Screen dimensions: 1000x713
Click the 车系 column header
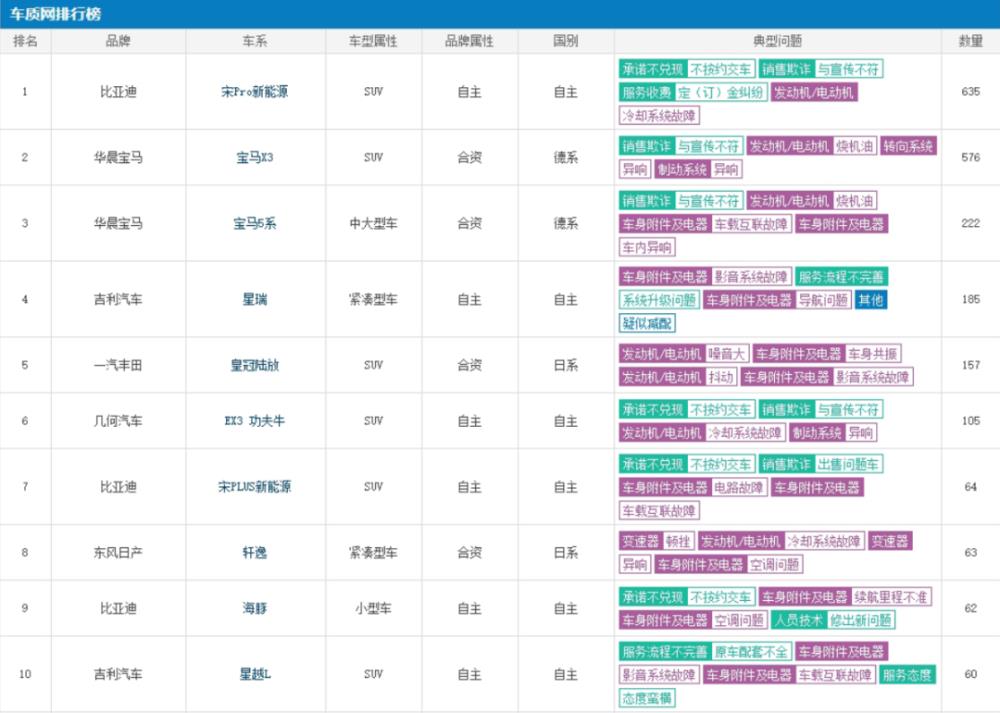tap(254, 41)
